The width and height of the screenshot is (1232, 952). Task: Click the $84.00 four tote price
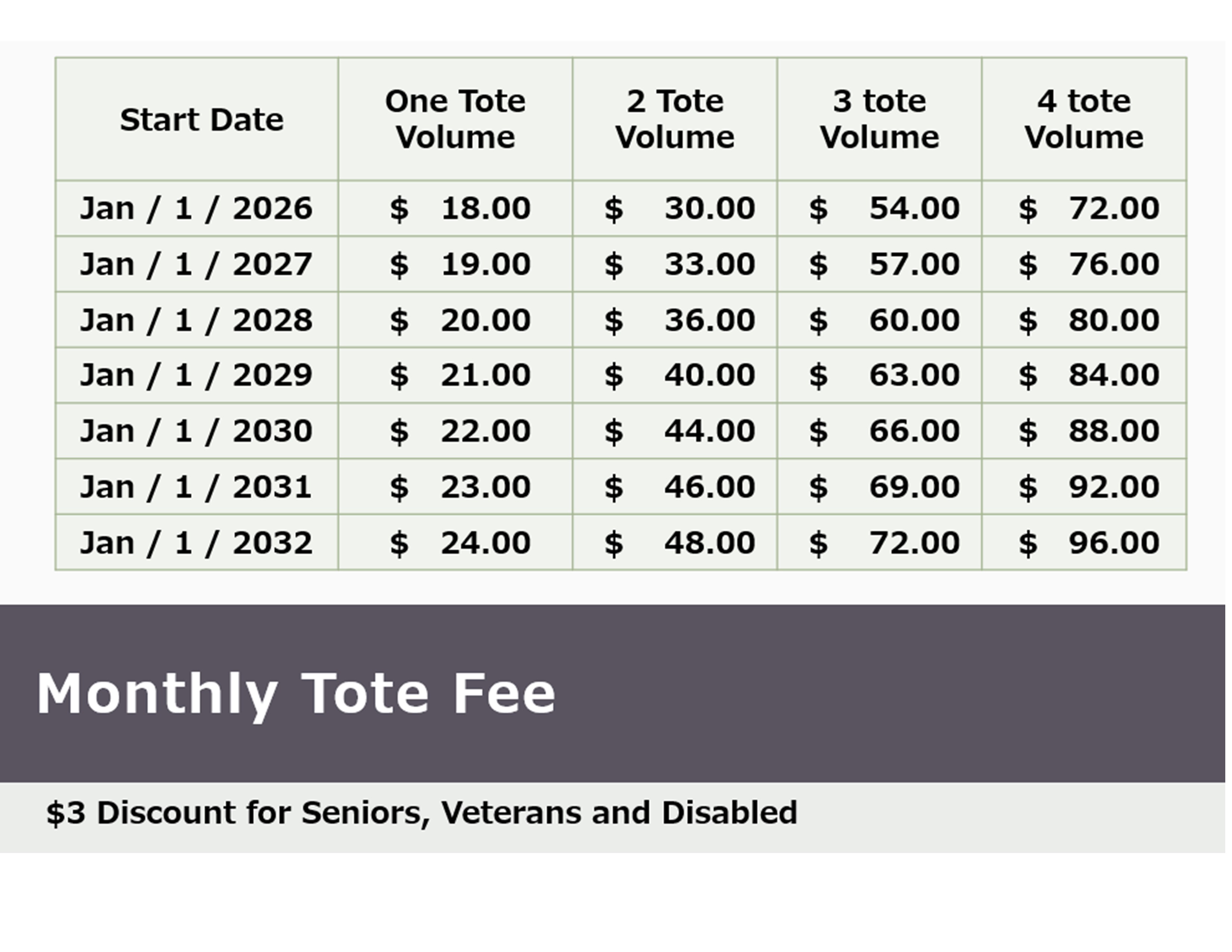pos(1089,375)
